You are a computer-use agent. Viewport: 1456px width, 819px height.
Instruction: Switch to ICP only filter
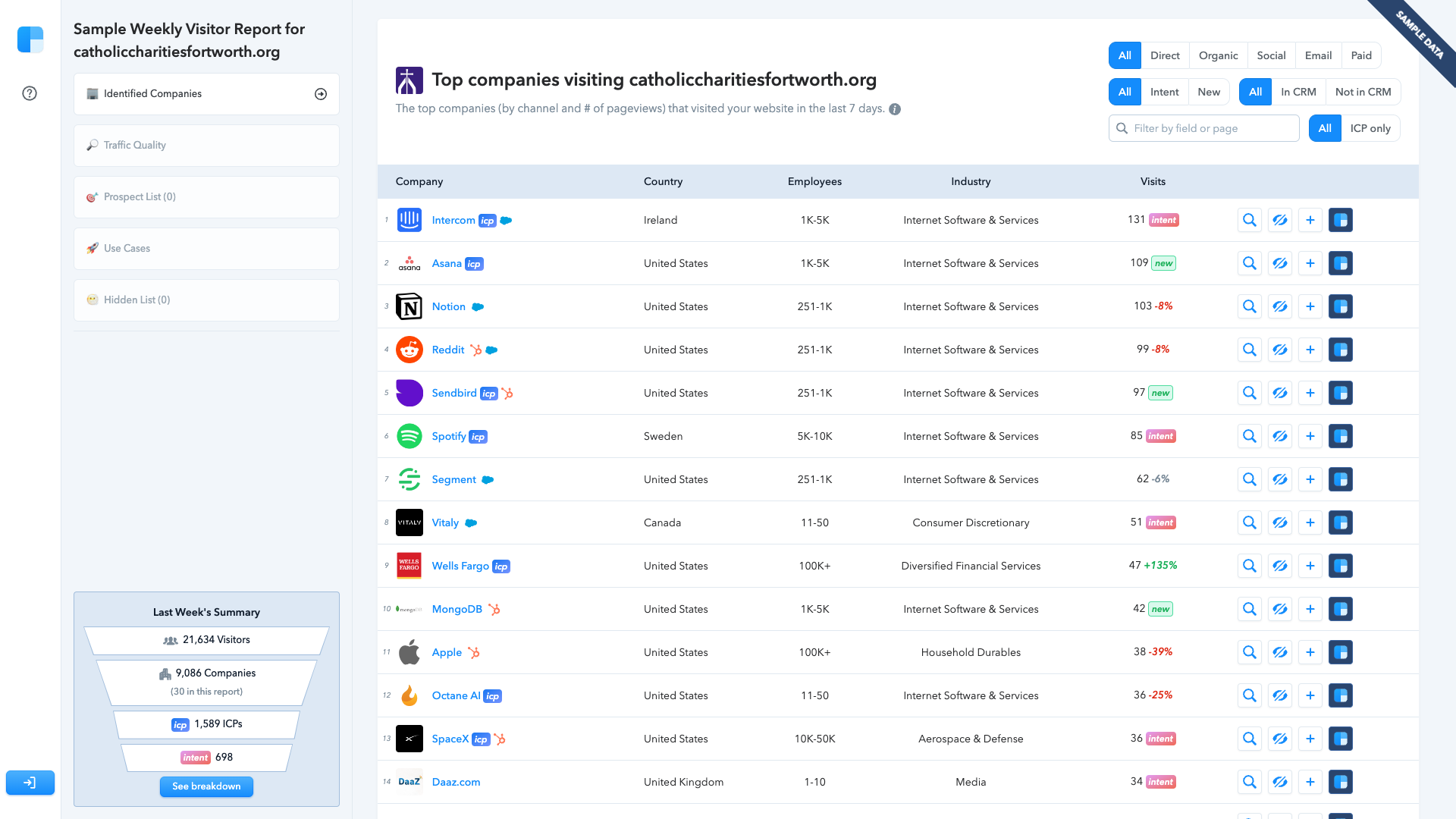click(x=1370, y=128)
